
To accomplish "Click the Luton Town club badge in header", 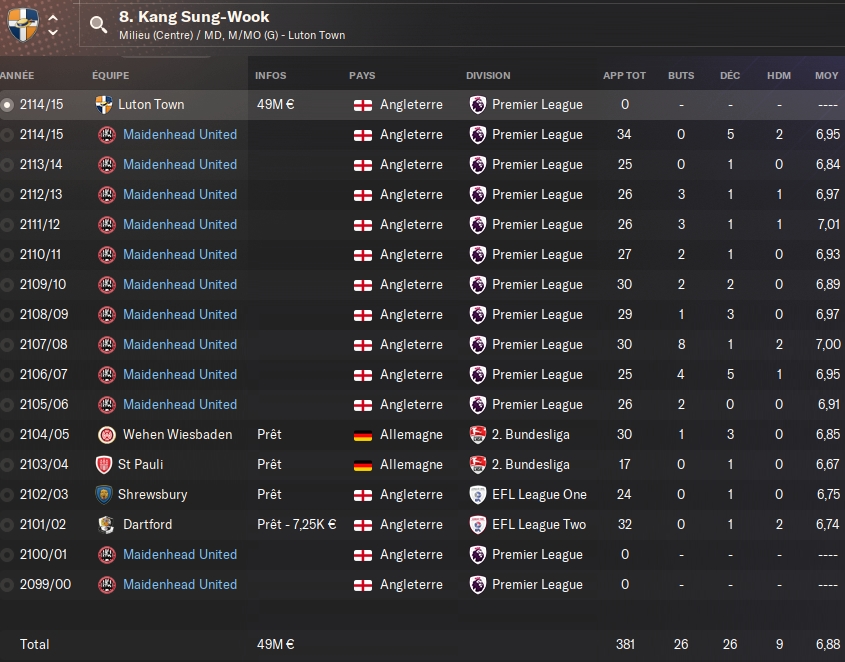I will coord(23,24).
